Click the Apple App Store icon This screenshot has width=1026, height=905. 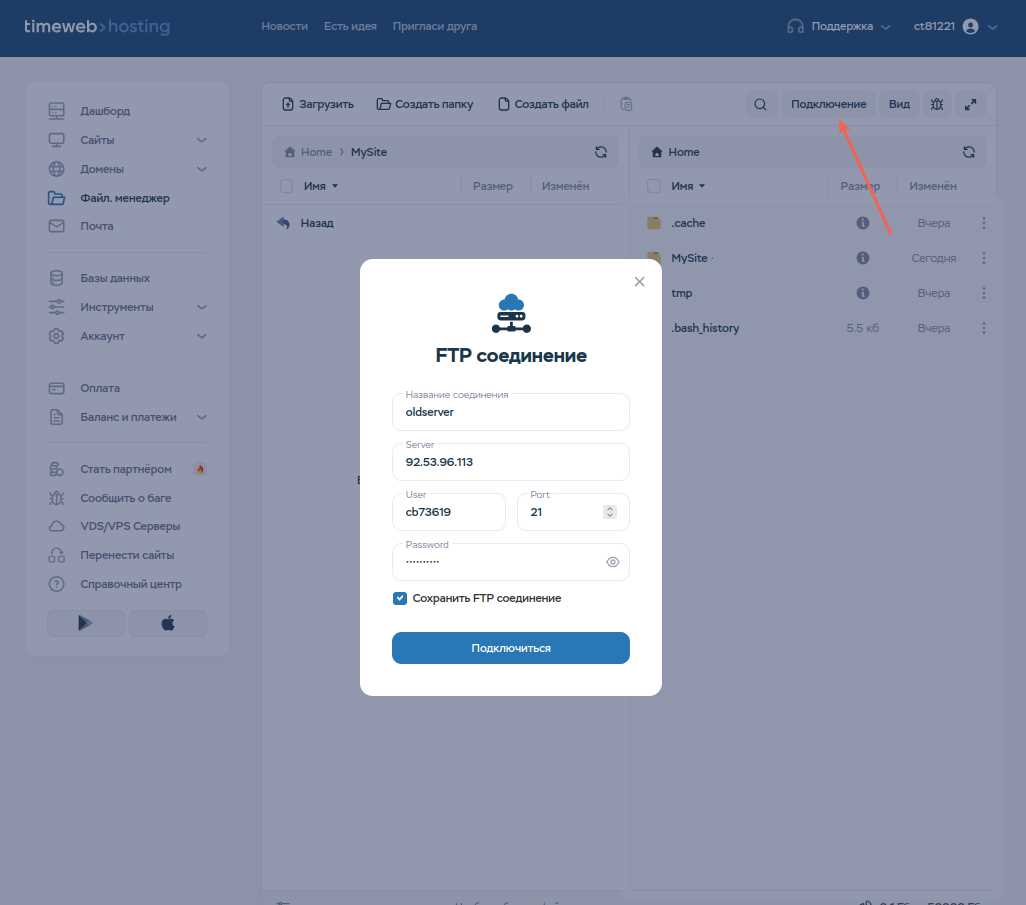pyautogui.click(x=168, y=623)
